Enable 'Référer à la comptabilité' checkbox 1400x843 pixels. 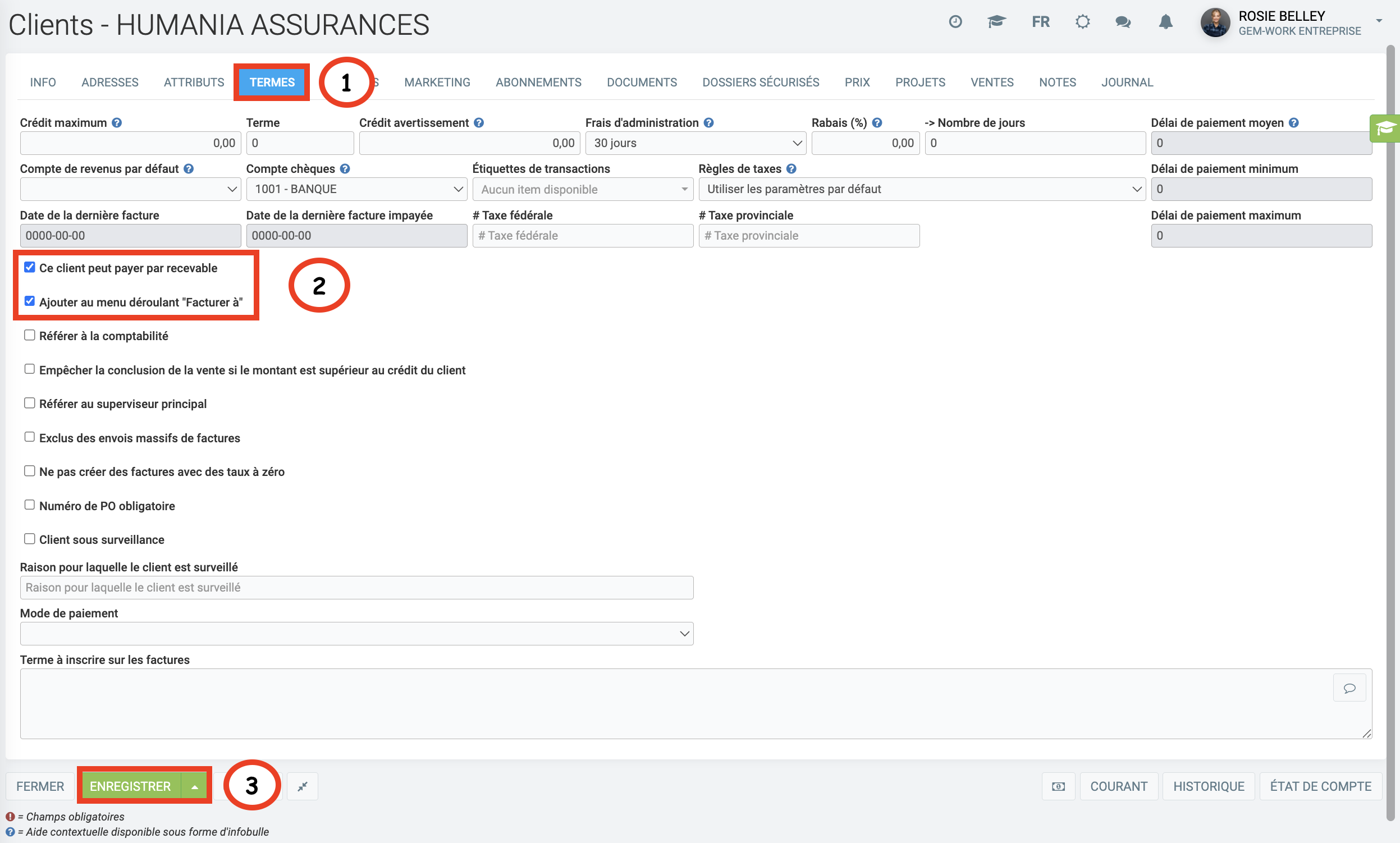(30, 335)
